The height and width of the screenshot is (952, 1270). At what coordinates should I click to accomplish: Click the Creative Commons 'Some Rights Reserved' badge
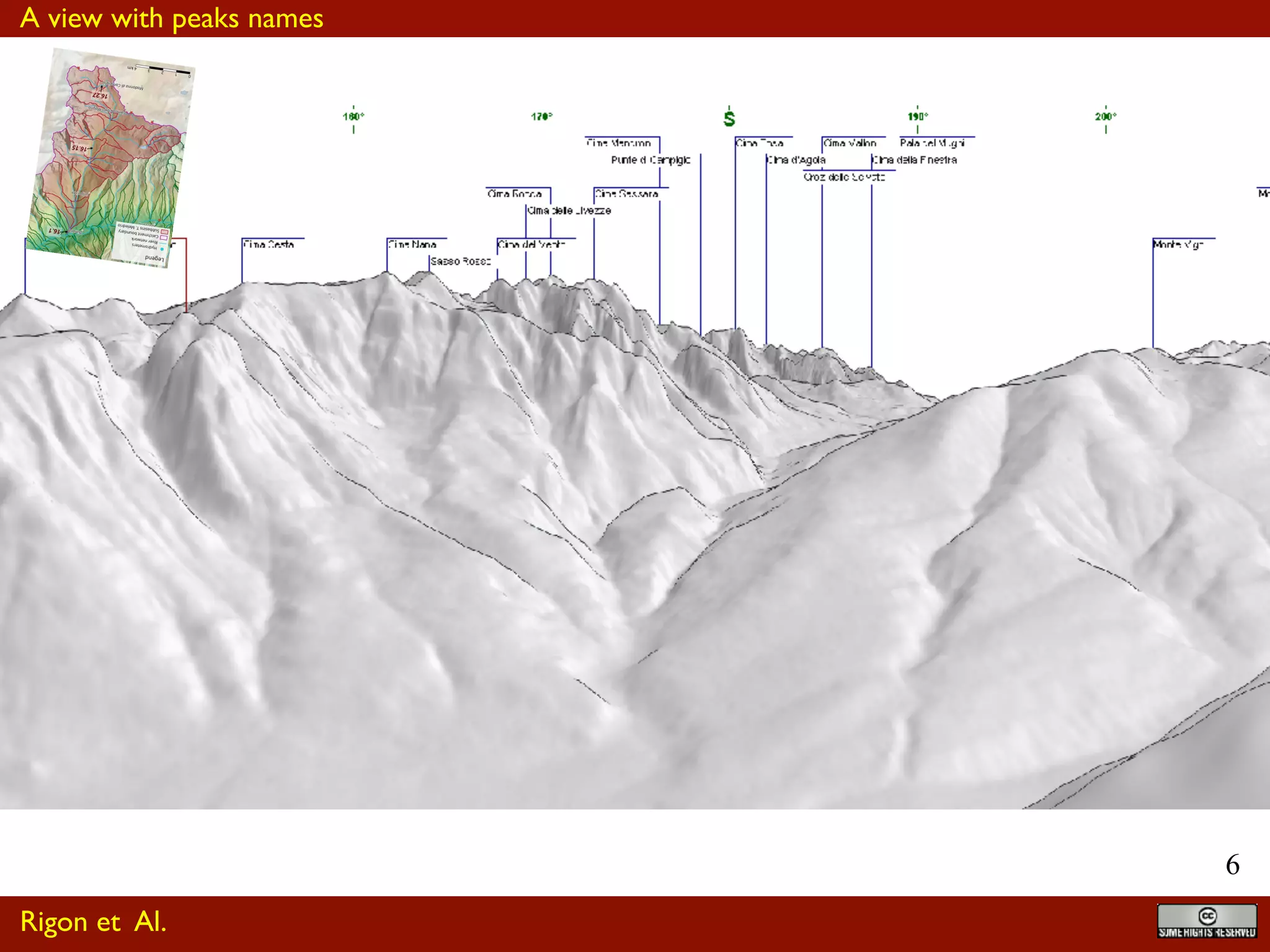[1207, 921]
